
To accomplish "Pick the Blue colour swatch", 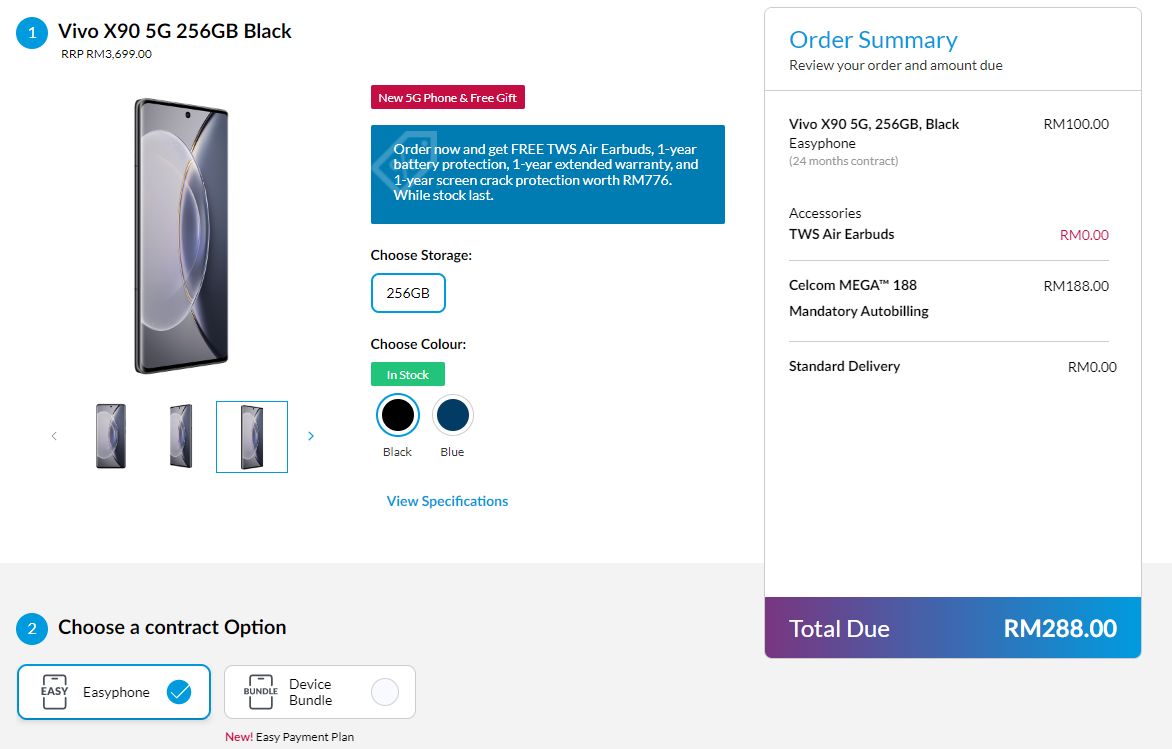I will coord(452,414).
